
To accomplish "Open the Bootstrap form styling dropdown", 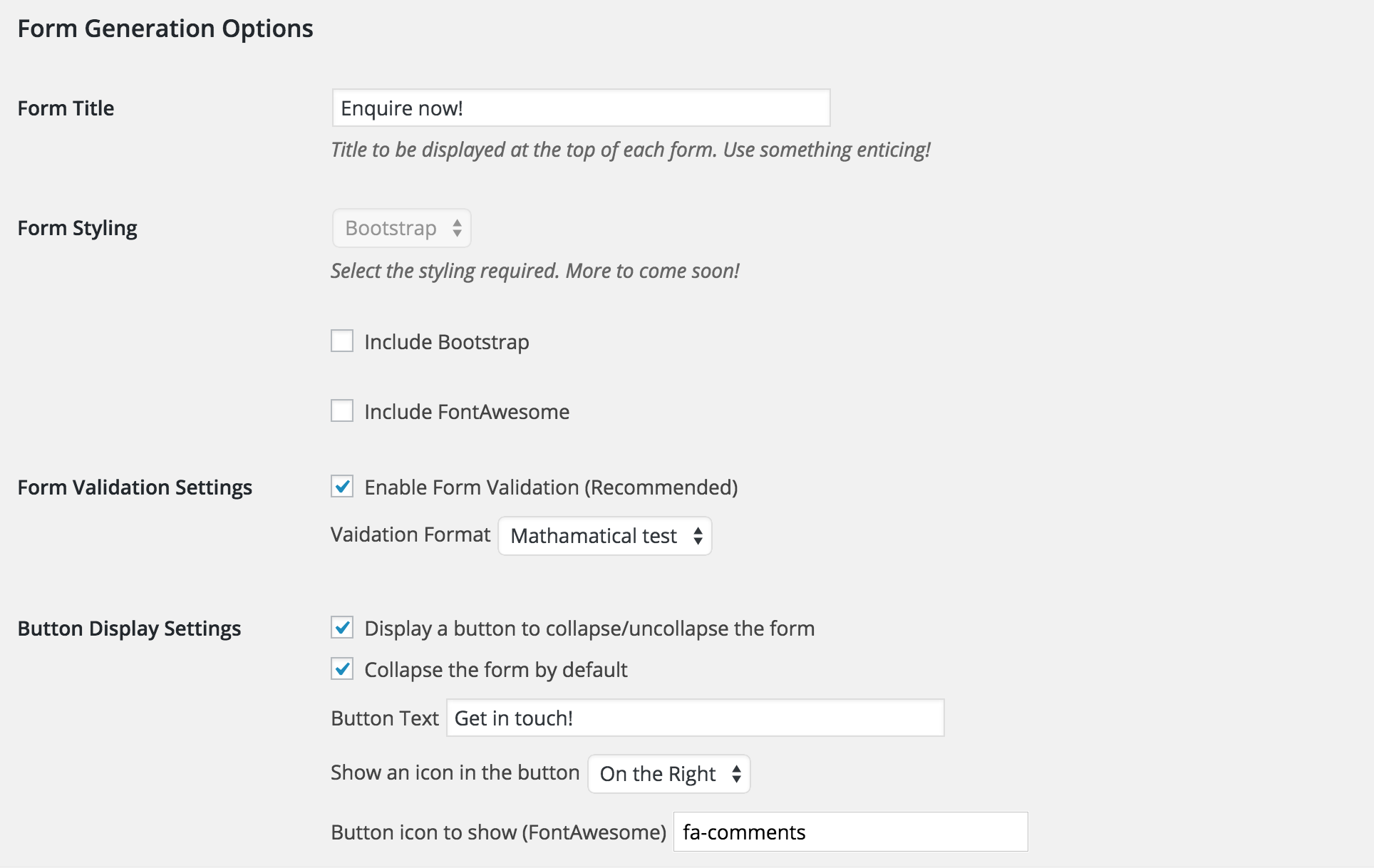I will tap(402, 228).
